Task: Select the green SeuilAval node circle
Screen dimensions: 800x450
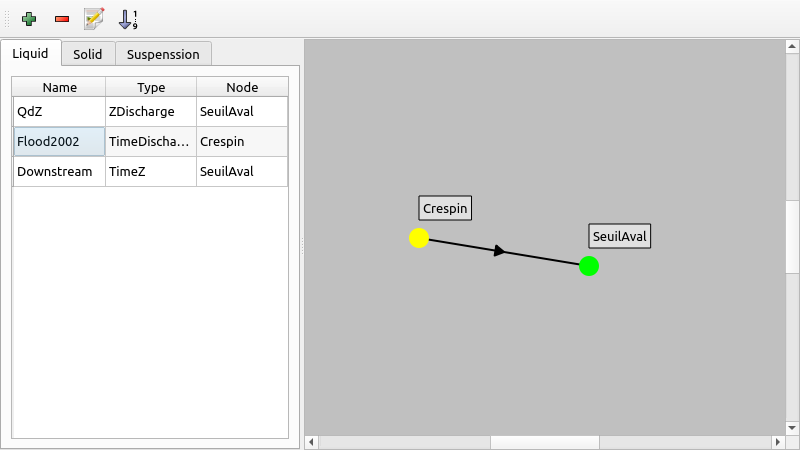Action: point(589,266)
